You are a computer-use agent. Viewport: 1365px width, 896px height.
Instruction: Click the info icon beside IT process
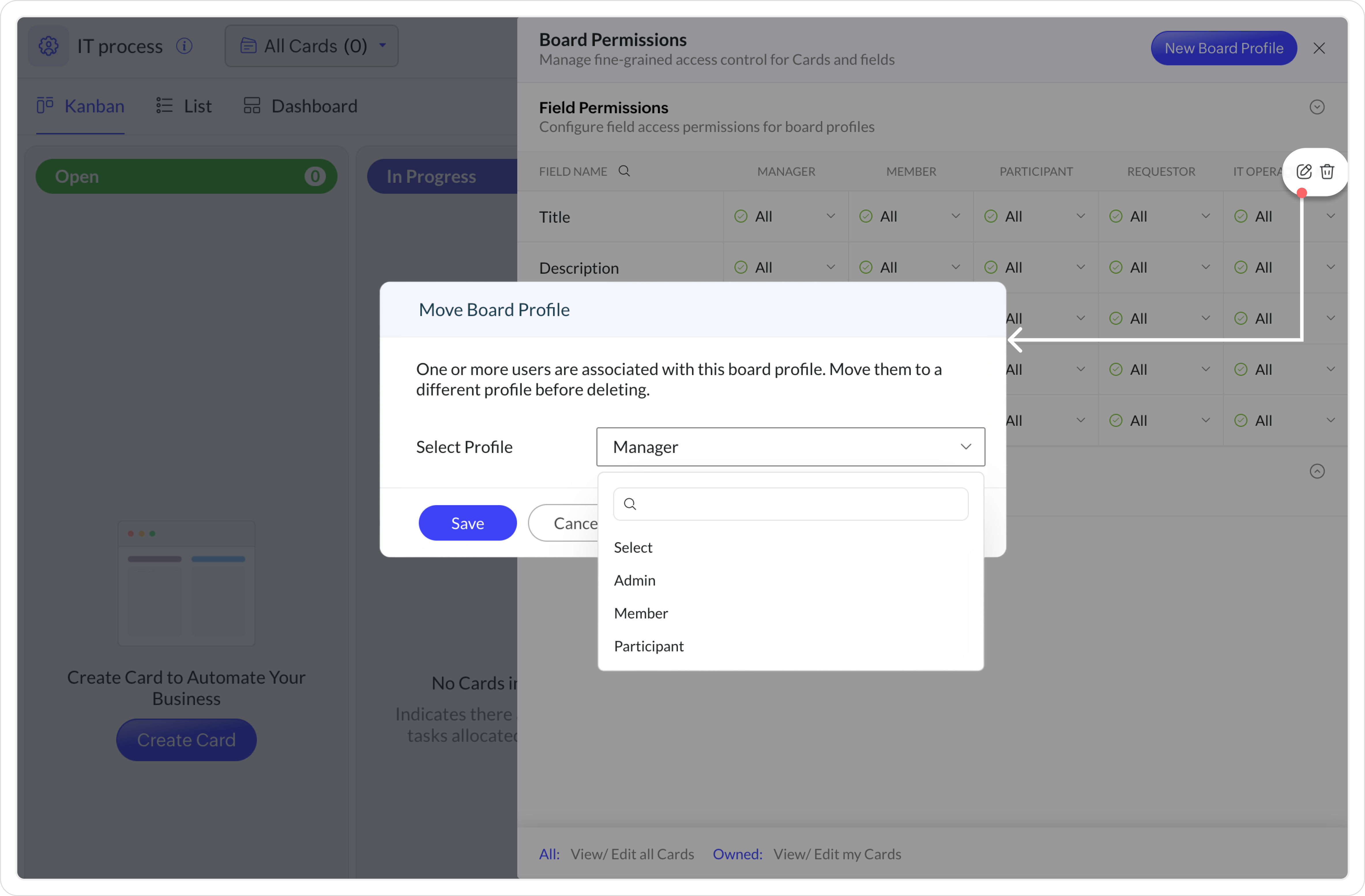click(184, 46)
